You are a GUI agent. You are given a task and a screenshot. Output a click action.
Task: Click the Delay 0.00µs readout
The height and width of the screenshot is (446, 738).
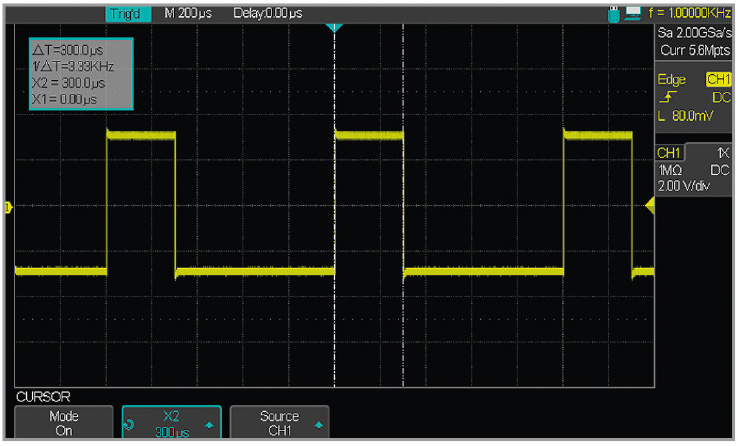click(267, 14)
